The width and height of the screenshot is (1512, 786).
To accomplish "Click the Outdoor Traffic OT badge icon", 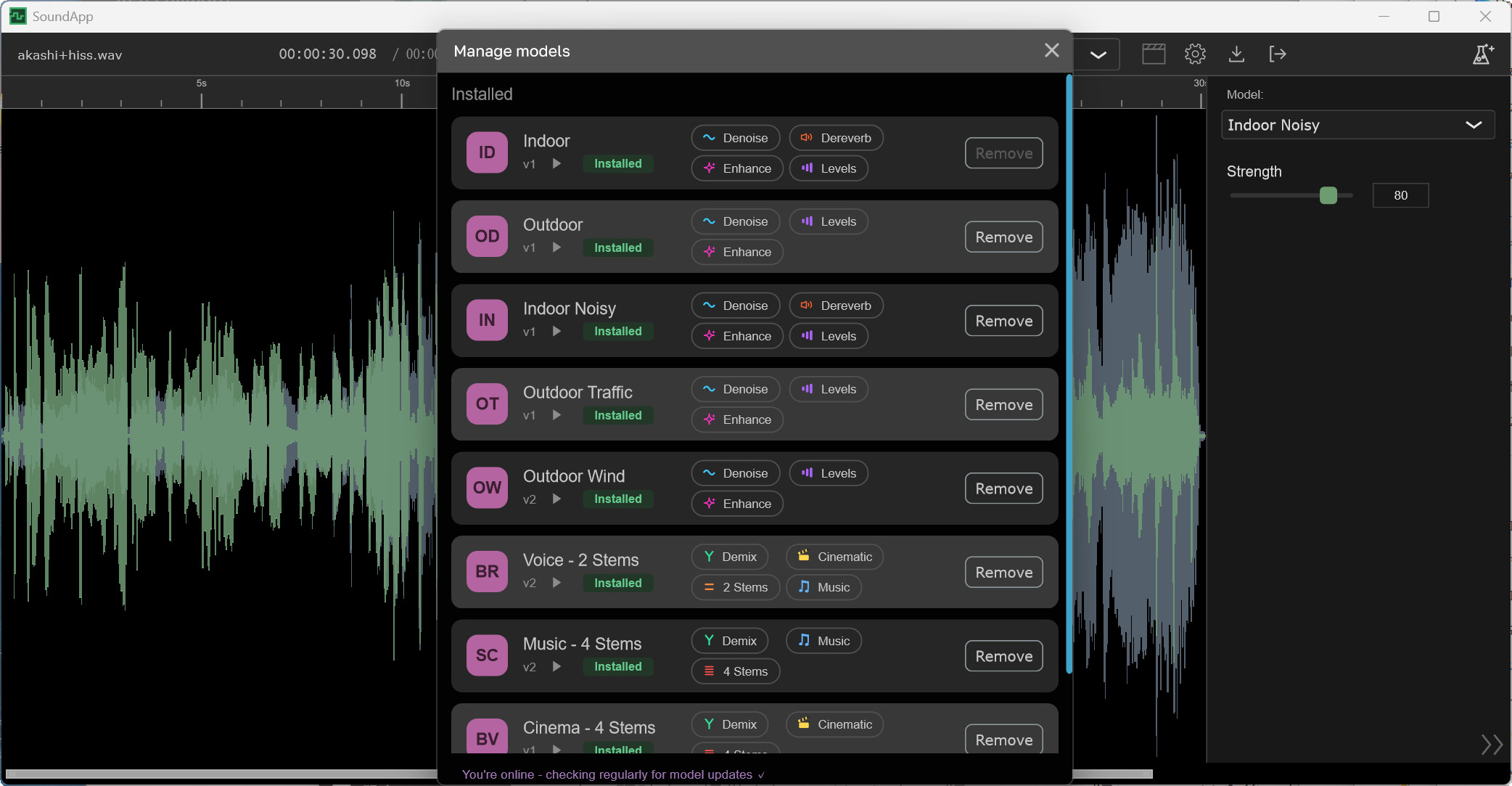I will (x=487, y=404).
